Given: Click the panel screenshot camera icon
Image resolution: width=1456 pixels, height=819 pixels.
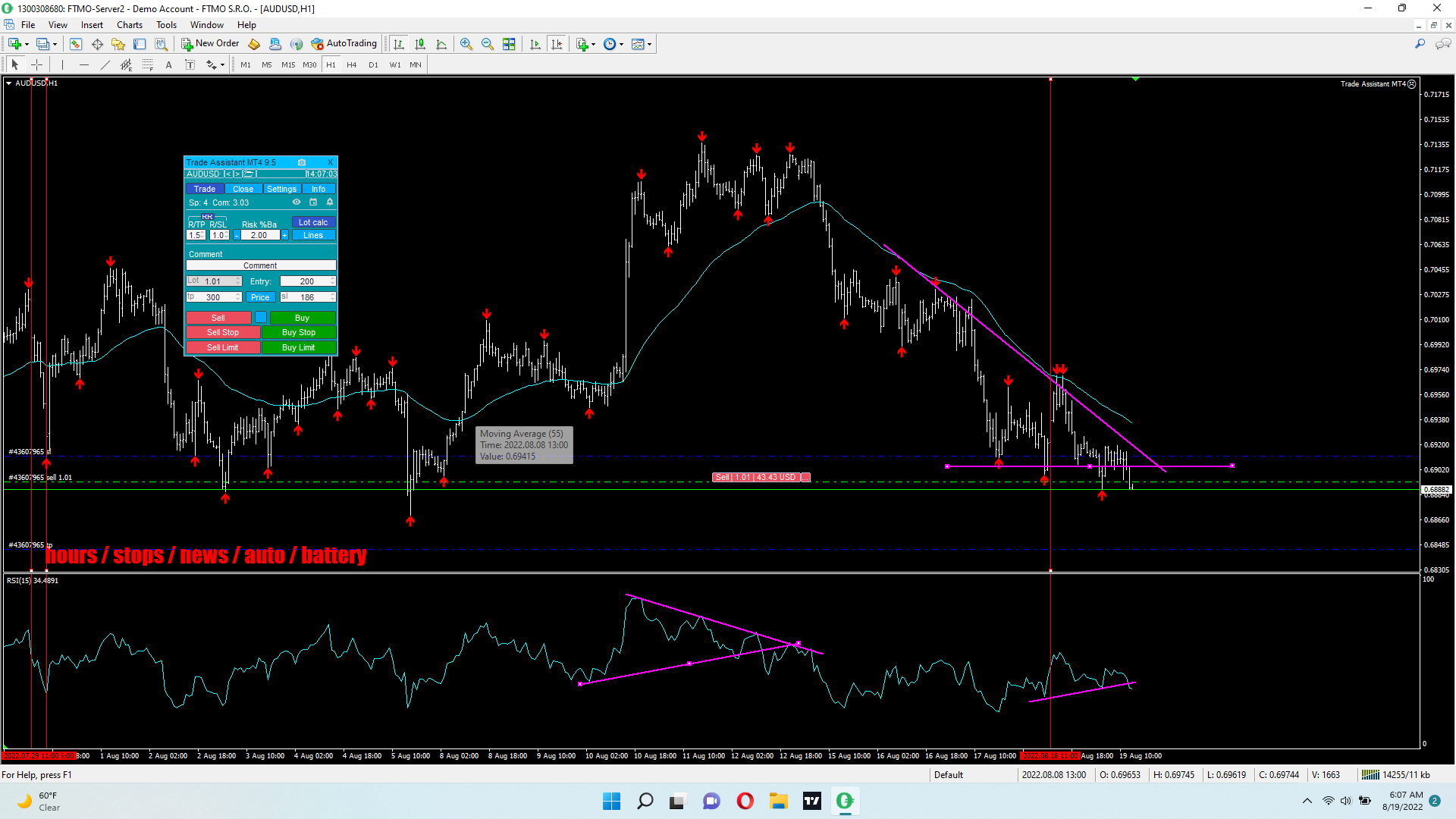Looking at the screenshot, I should tap(302, 162).
